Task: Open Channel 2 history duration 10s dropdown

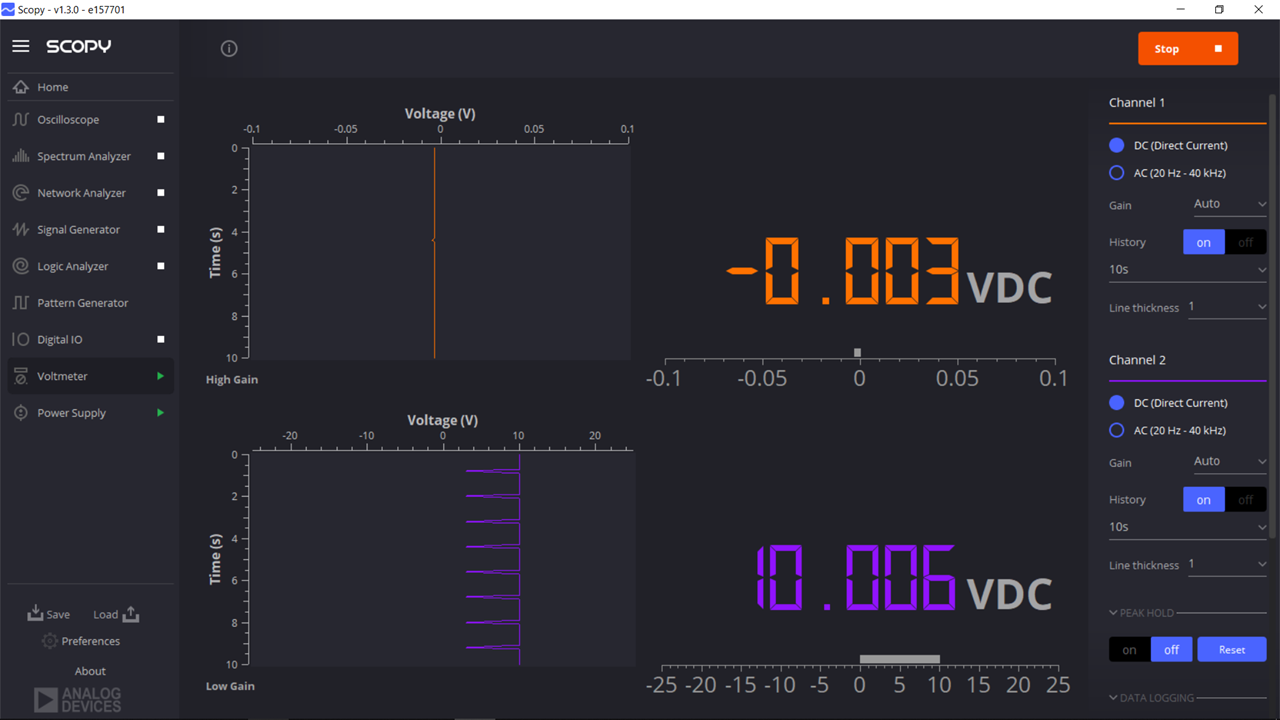Action: (1188, 527)
